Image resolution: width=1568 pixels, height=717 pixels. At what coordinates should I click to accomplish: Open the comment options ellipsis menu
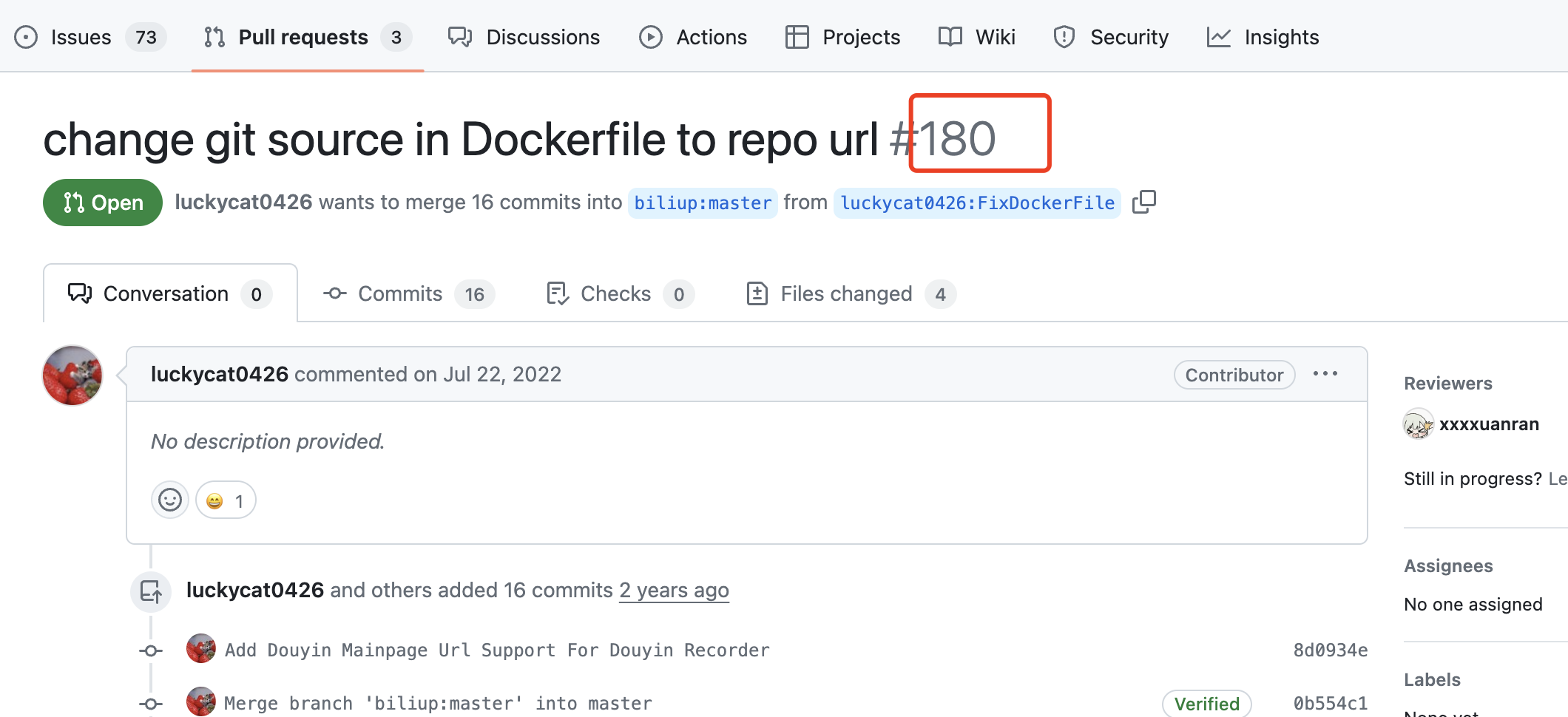(x=1325, y=374)
